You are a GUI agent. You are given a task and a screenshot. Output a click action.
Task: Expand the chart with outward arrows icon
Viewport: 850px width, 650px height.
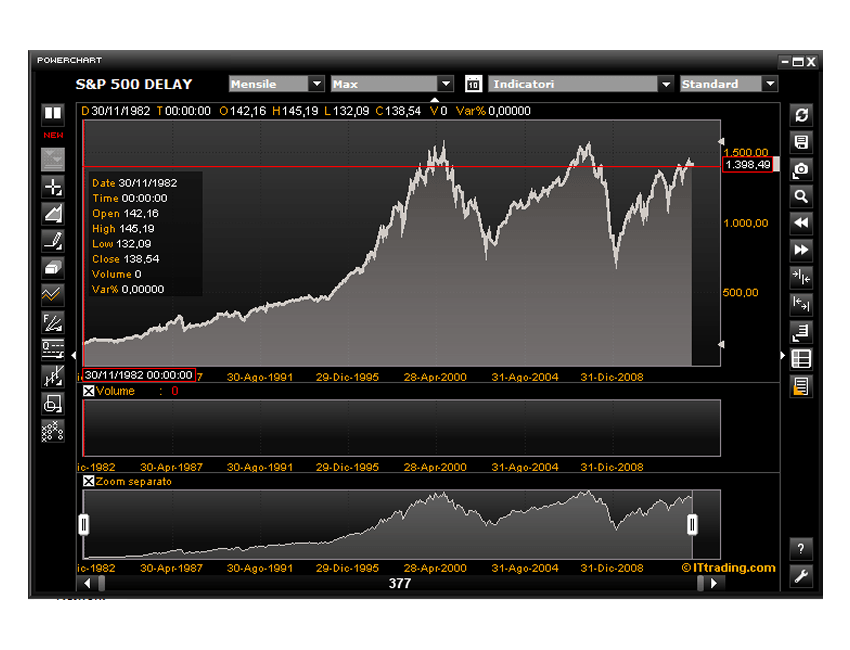pyautogui.click(x=801, y=304)
